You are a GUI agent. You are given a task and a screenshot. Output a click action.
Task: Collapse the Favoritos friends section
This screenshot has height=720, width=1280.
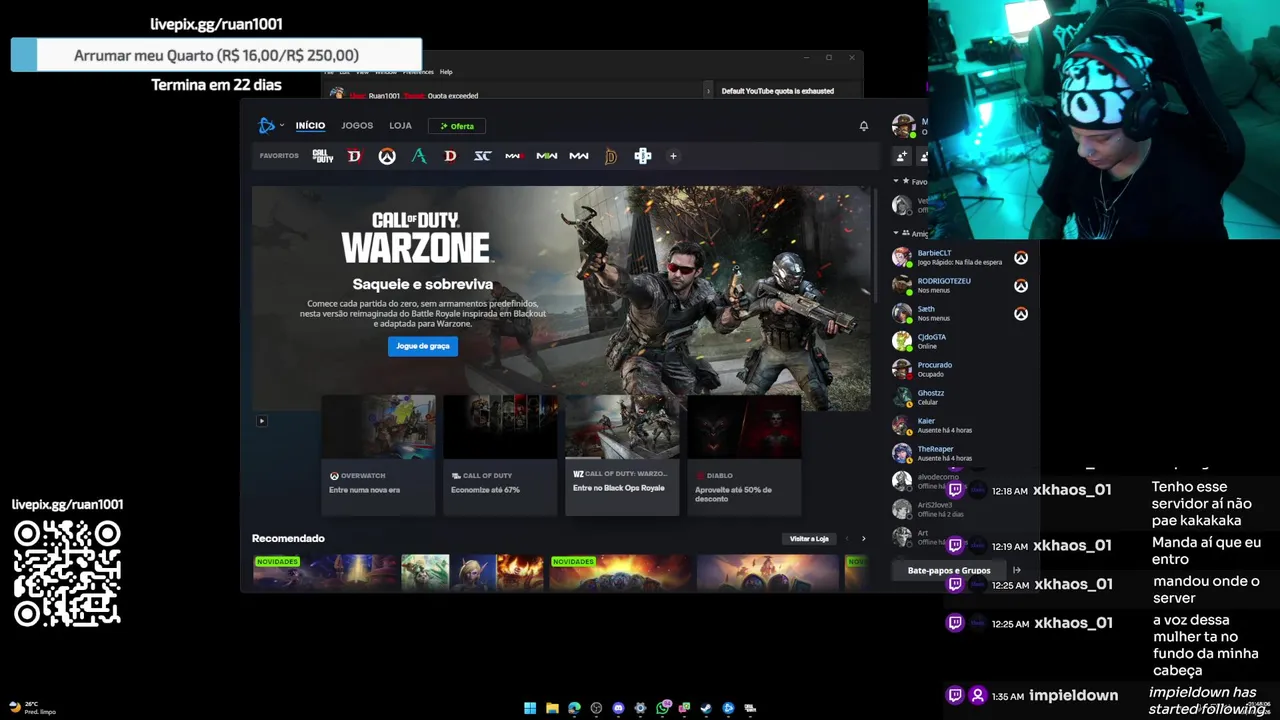(896, 182)
